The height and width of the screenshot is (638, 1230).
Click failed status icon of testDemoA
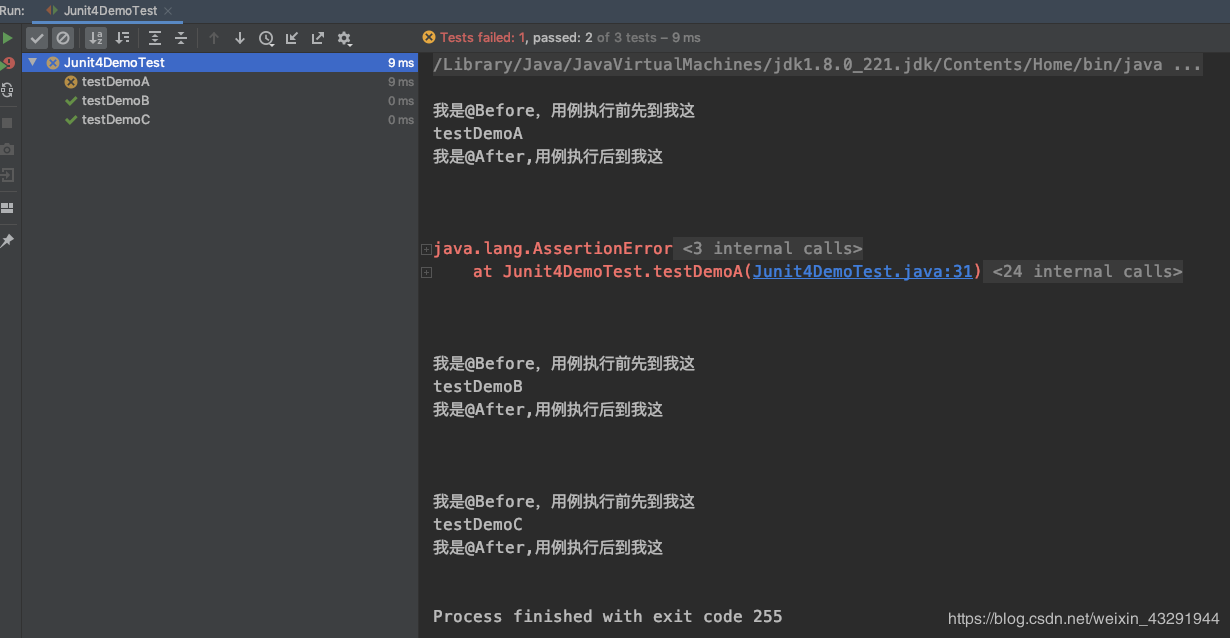click(x=71, y=82)
